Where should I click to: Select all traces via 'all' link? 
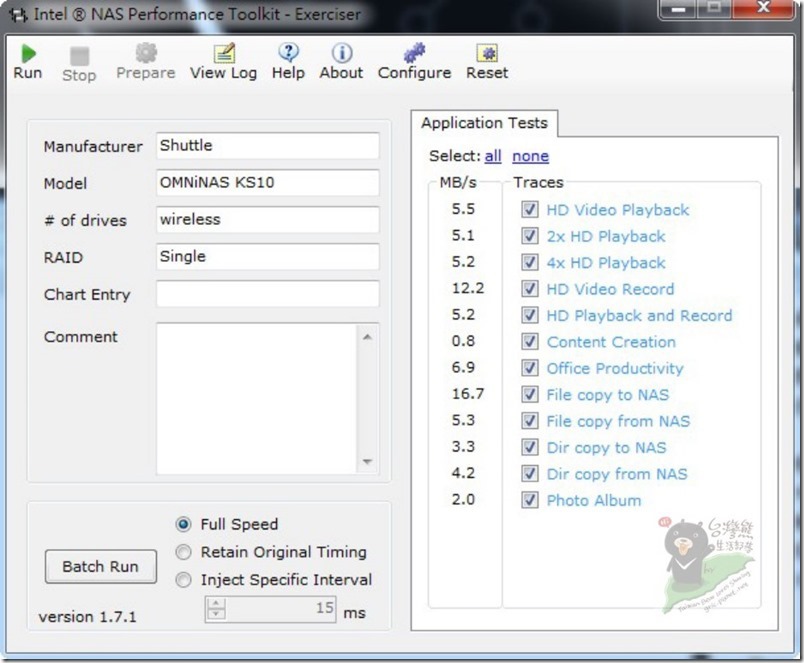(x=493, y=156)
